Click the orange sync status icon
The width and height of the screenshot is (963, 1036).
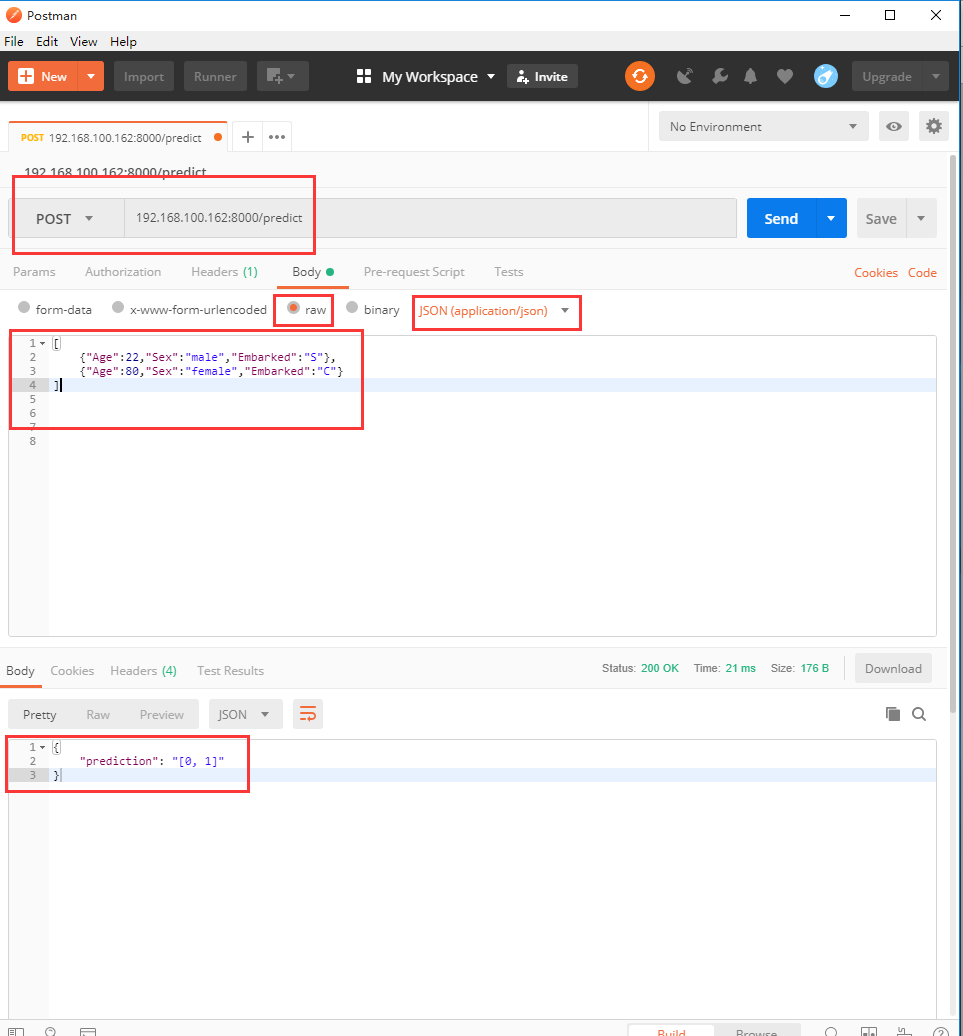pos(639,76)
